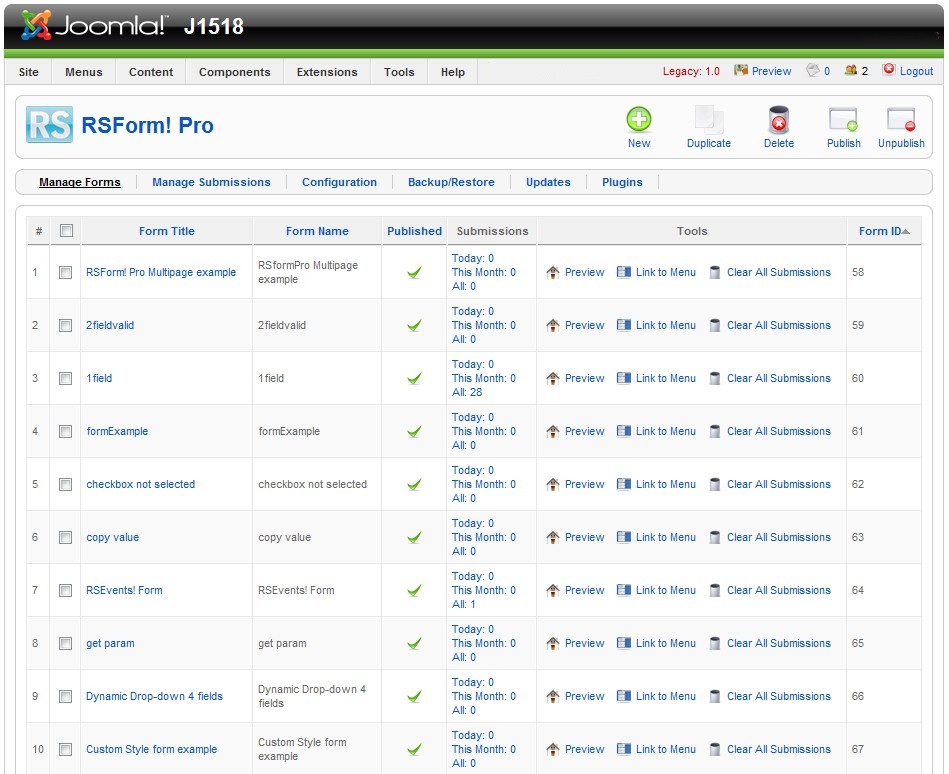Switch to Manage Submissions tab
Image resolution: width=949 pixels, height=774 pixels.
[211, 182]
